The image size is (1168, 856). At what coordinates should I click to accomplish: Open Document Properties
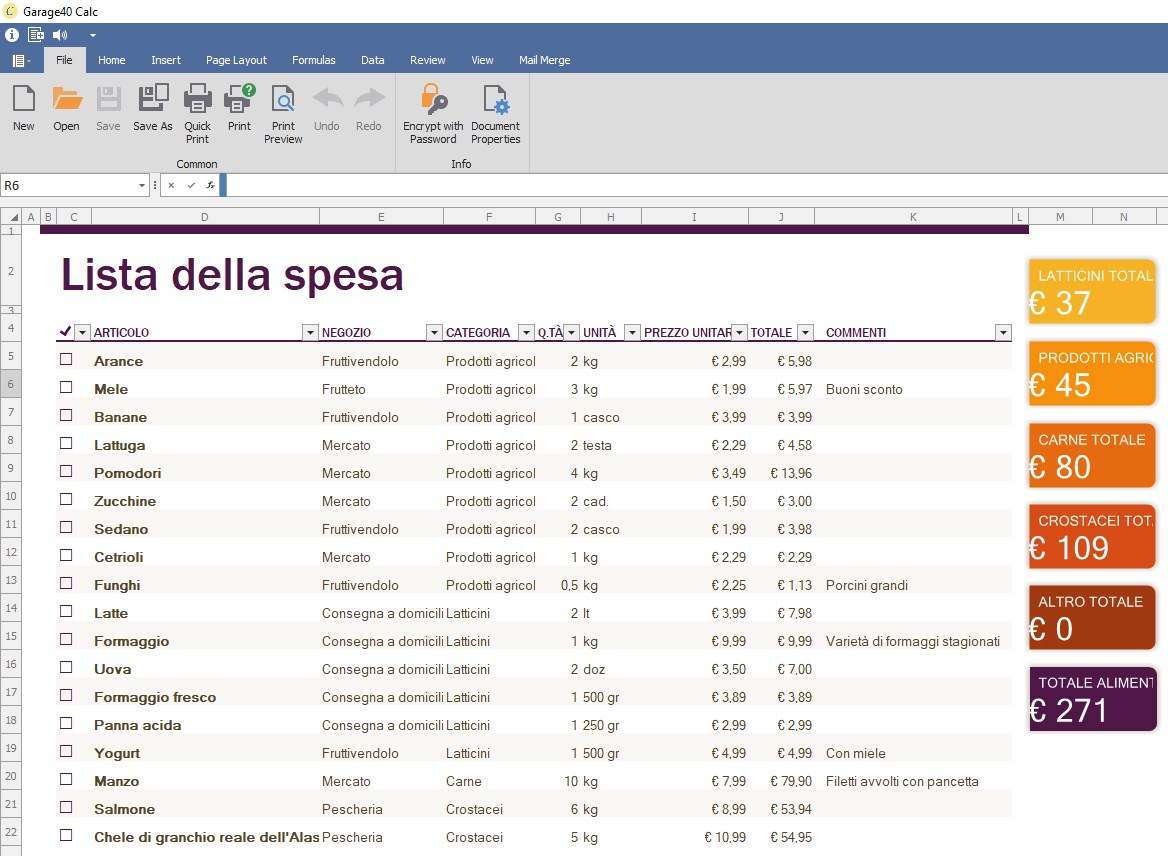point(495,114)
